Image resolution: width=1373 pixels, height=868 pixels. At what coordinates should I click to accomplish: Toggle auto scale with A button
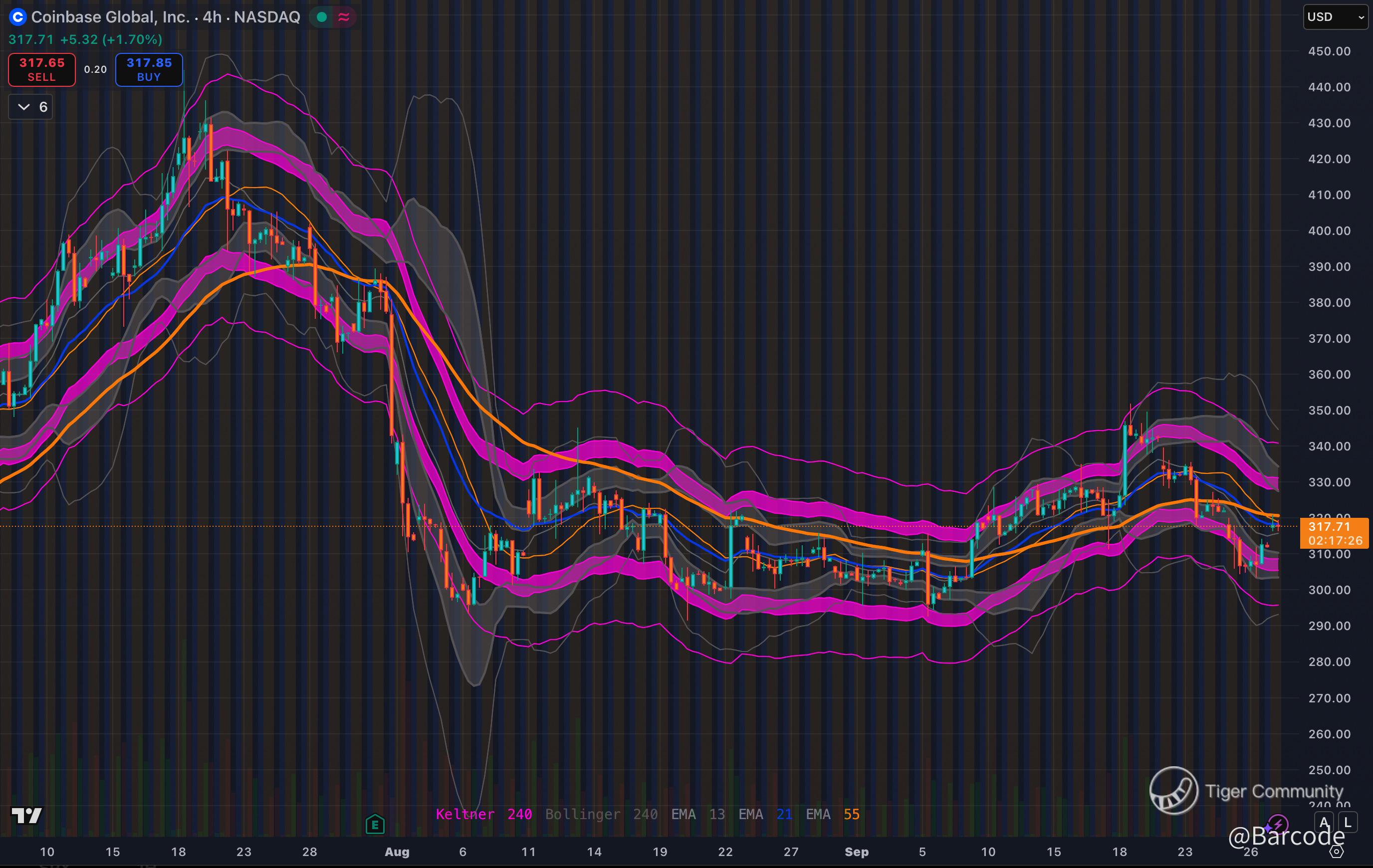pyautogui.click(x=1324, y=823)
